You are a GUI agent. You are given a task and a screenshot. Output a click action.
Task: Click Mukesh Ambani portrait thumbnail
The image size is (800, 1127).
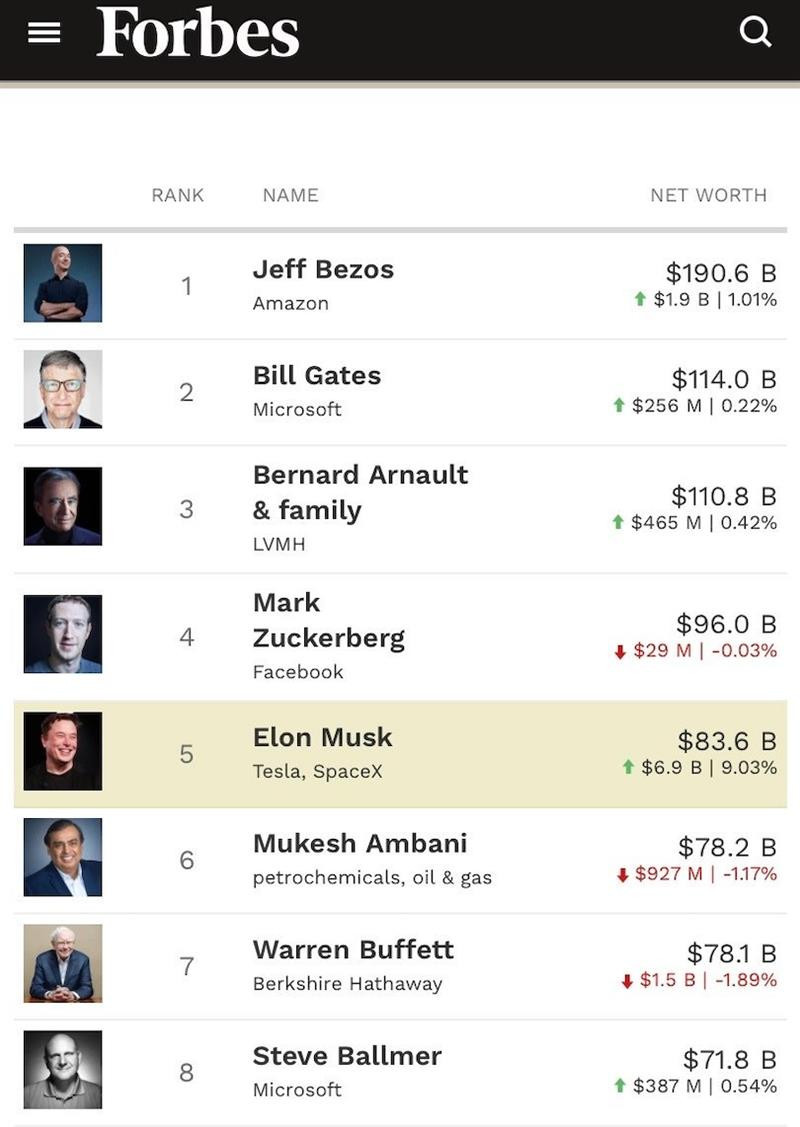(63, 857)
